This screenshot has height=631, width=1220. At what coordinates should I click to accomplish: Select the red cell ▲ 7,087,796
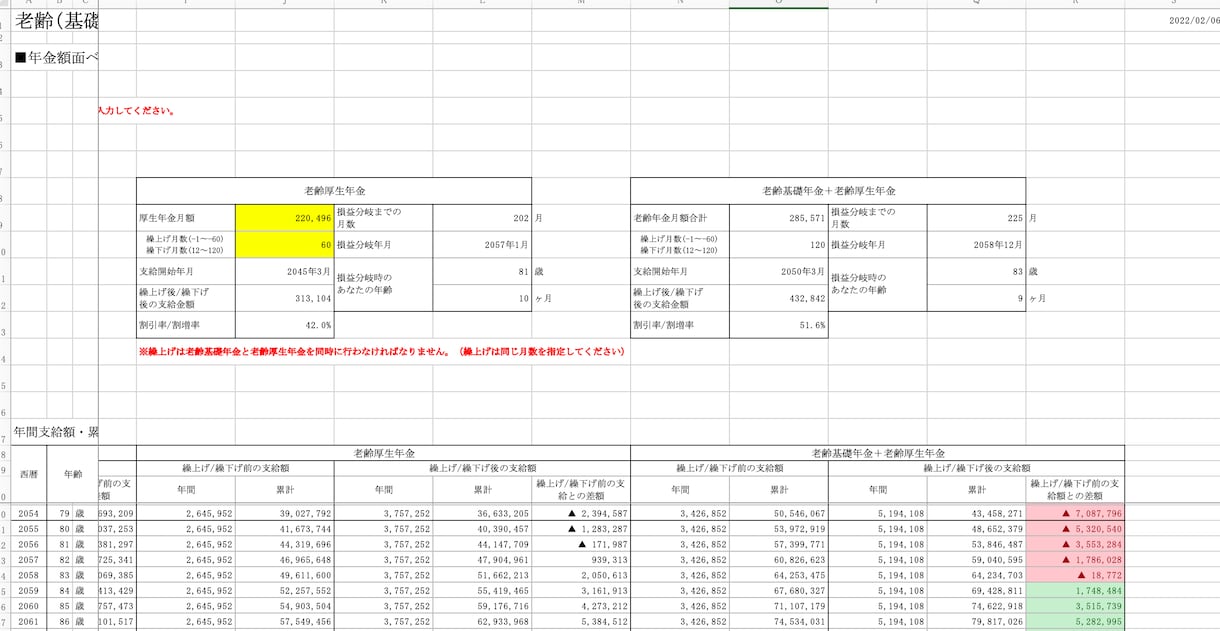point(1075,513)
